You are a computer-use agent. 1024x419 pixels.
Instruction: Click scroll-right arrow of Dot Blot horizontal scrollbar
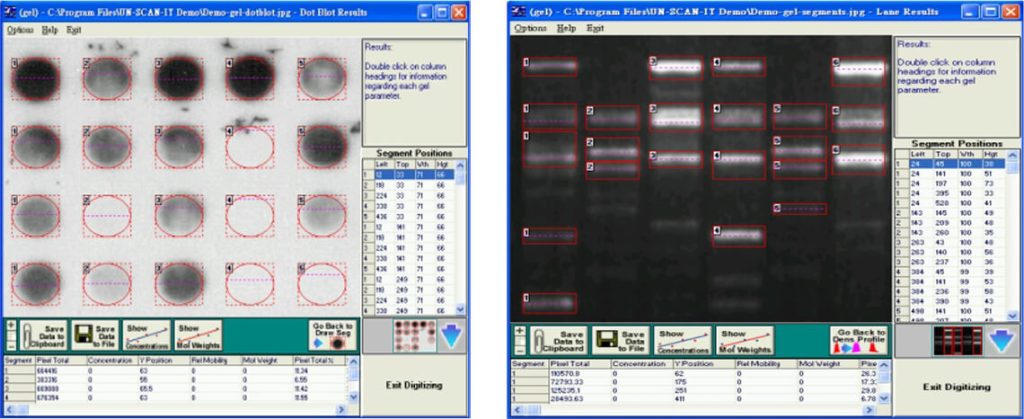pyautogui.click(x=340, y=409)
